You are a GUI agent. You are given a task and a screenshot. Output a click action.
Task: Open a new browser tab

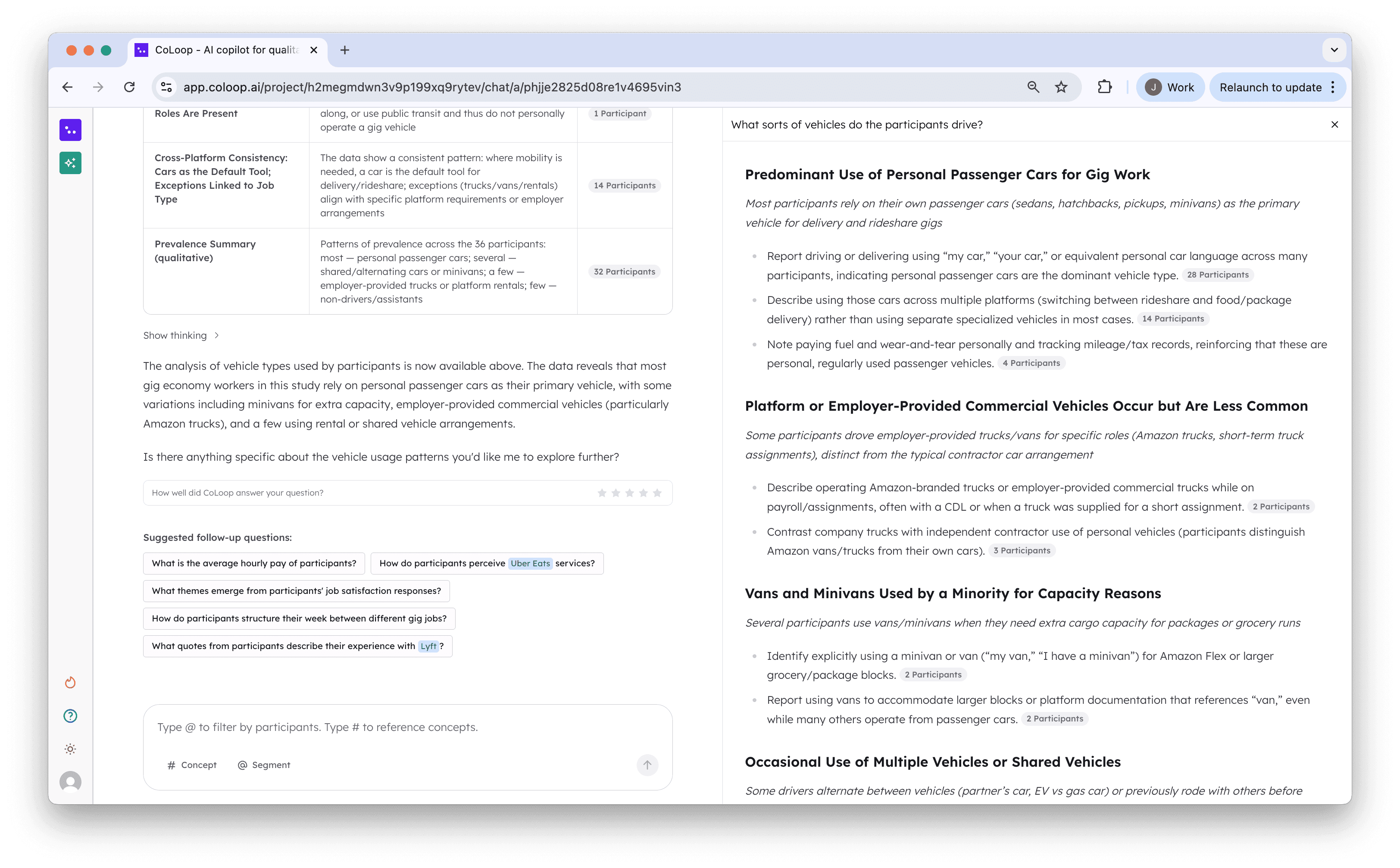tap(344, 50)
